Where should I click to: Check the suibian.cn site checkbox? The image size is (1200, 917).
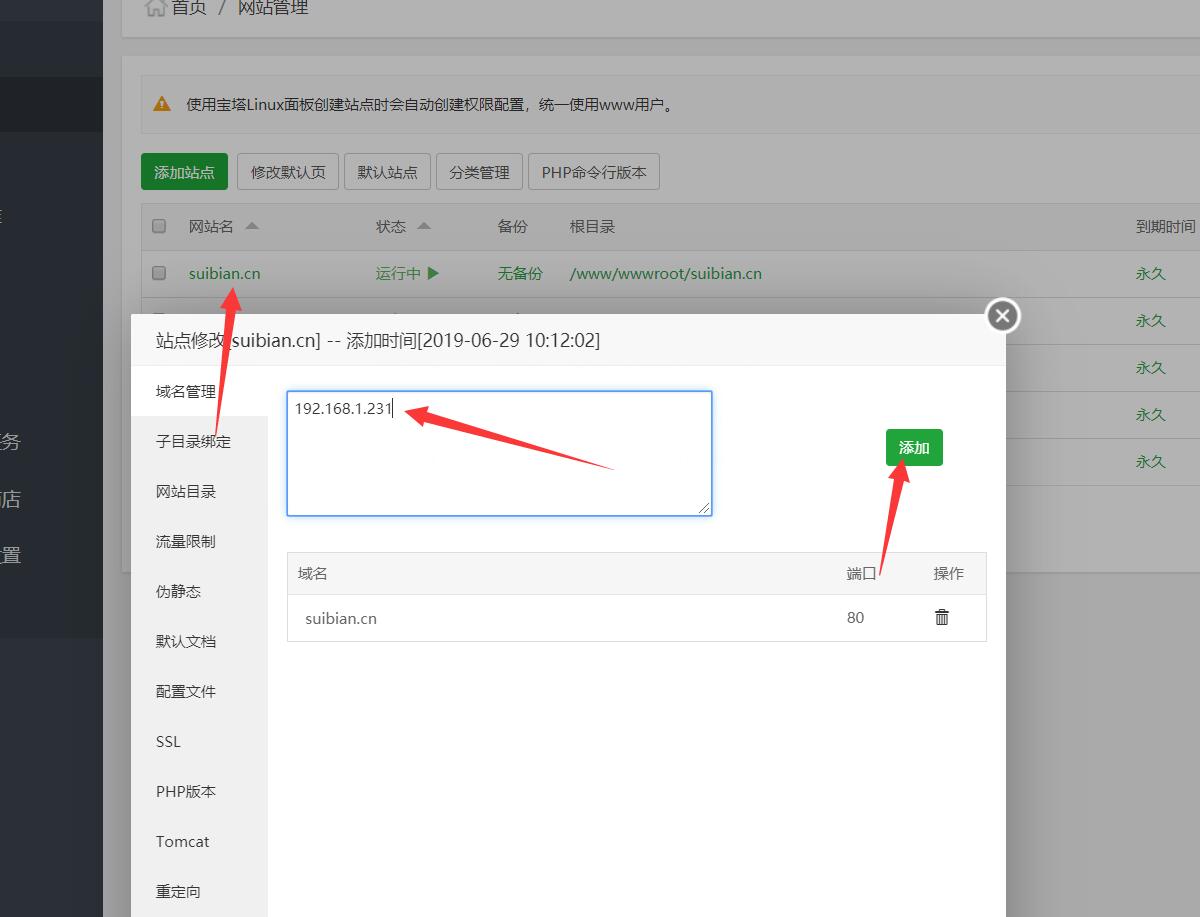click(x=159, y=272)
